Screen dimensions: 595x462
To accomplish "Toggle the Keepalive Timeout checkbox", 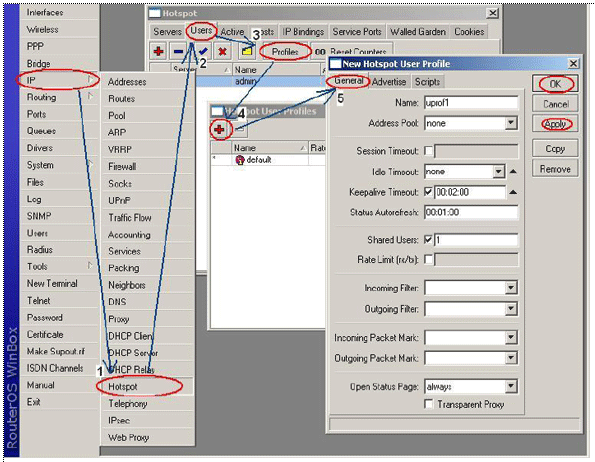I will 428,192.
